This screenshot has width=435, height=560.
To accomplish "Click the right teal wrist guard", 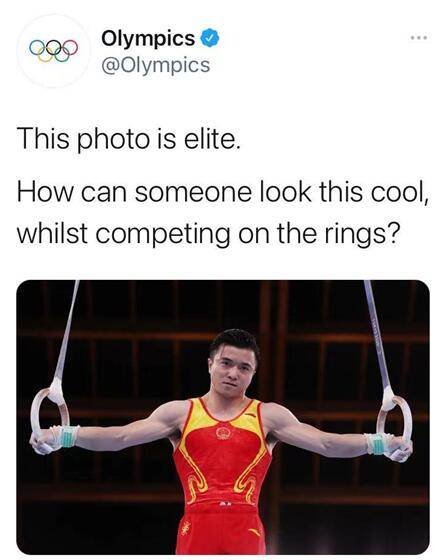I will [x=377, y=444].
